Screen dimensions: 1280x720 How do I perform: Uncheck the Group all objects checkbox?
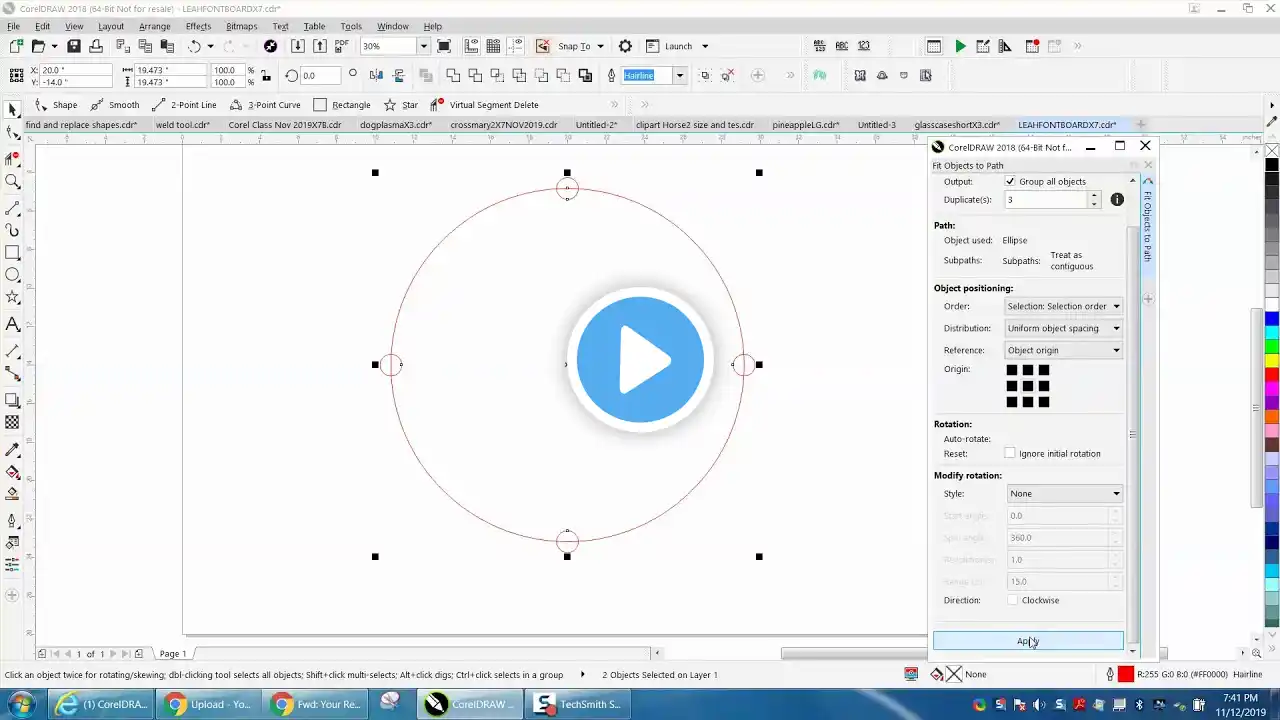click(x=1010, y=182)
